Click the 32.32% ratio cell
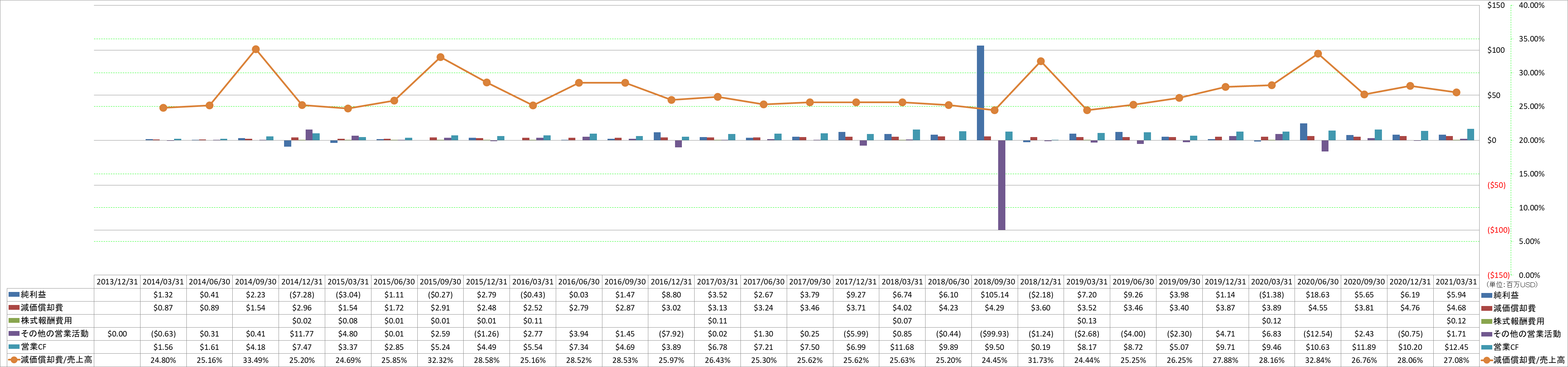Image resolution: width=1568 pixels, height=367 pixels. [x=440, y=360]
